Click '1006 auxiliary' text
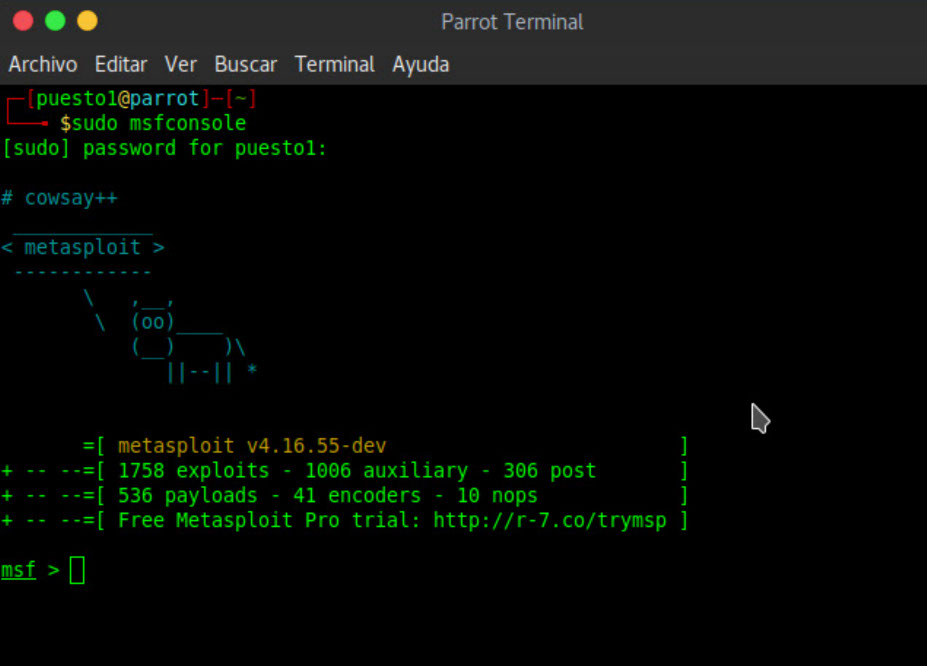Viewport: 927px width, 666px height. (x=386, y=471)
